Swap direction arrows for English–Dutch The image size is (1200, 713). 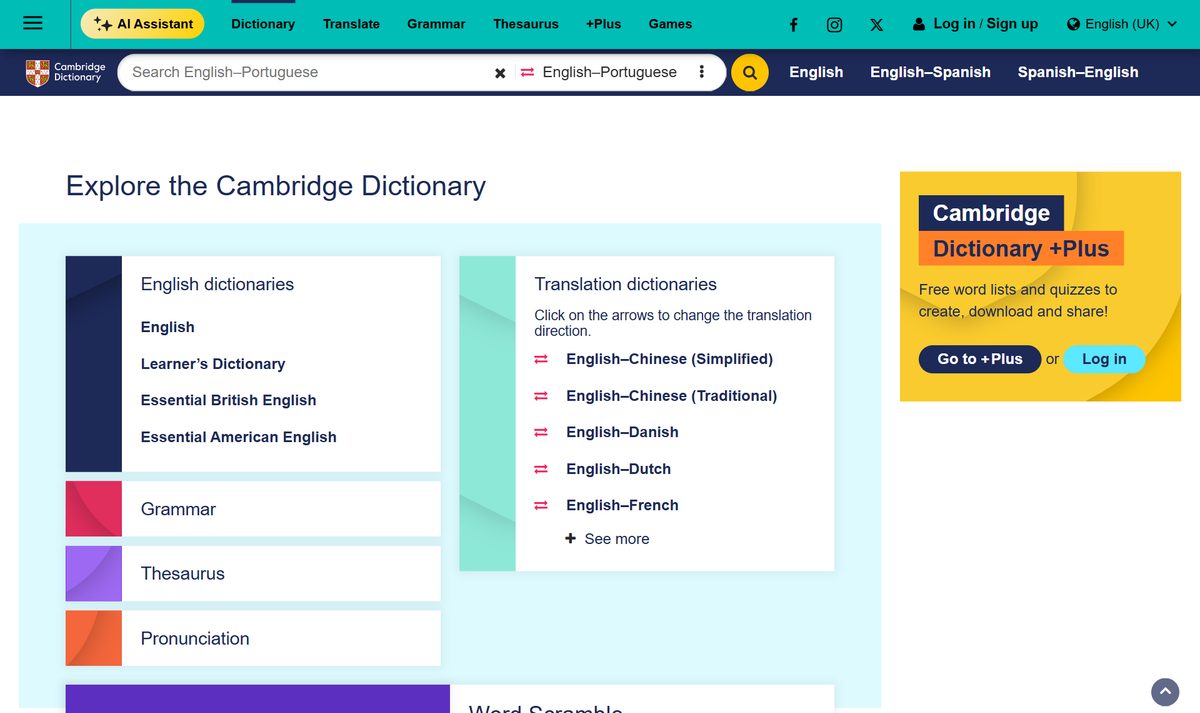click(541, 469)
